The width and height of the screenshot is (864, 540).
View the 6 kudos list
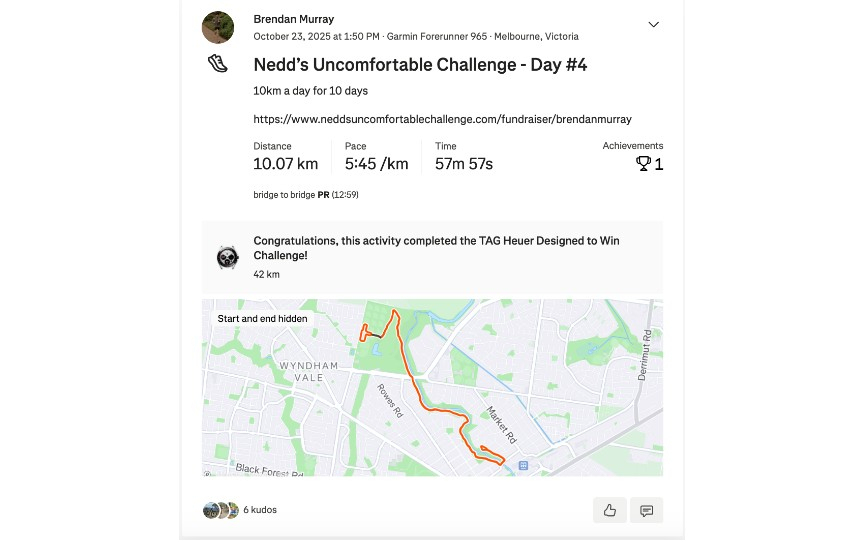click(260, 510)
